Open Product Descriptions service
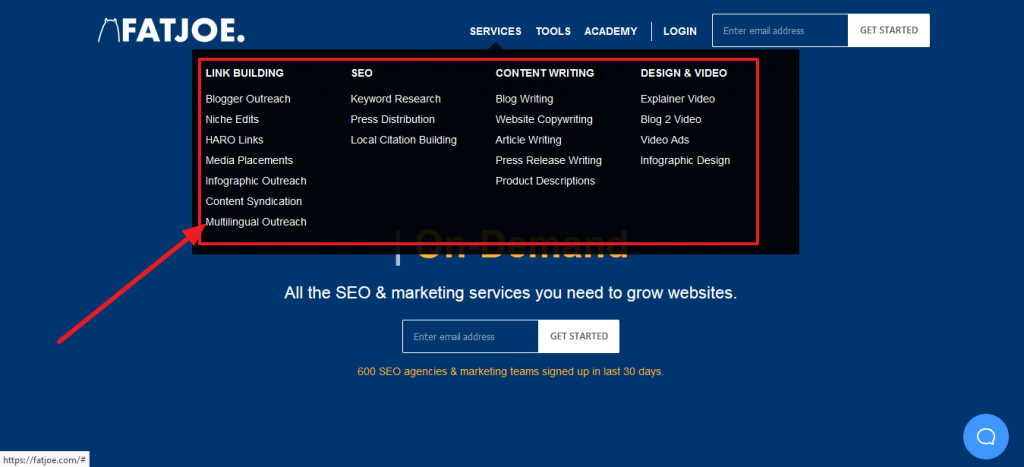 point(545,181)
